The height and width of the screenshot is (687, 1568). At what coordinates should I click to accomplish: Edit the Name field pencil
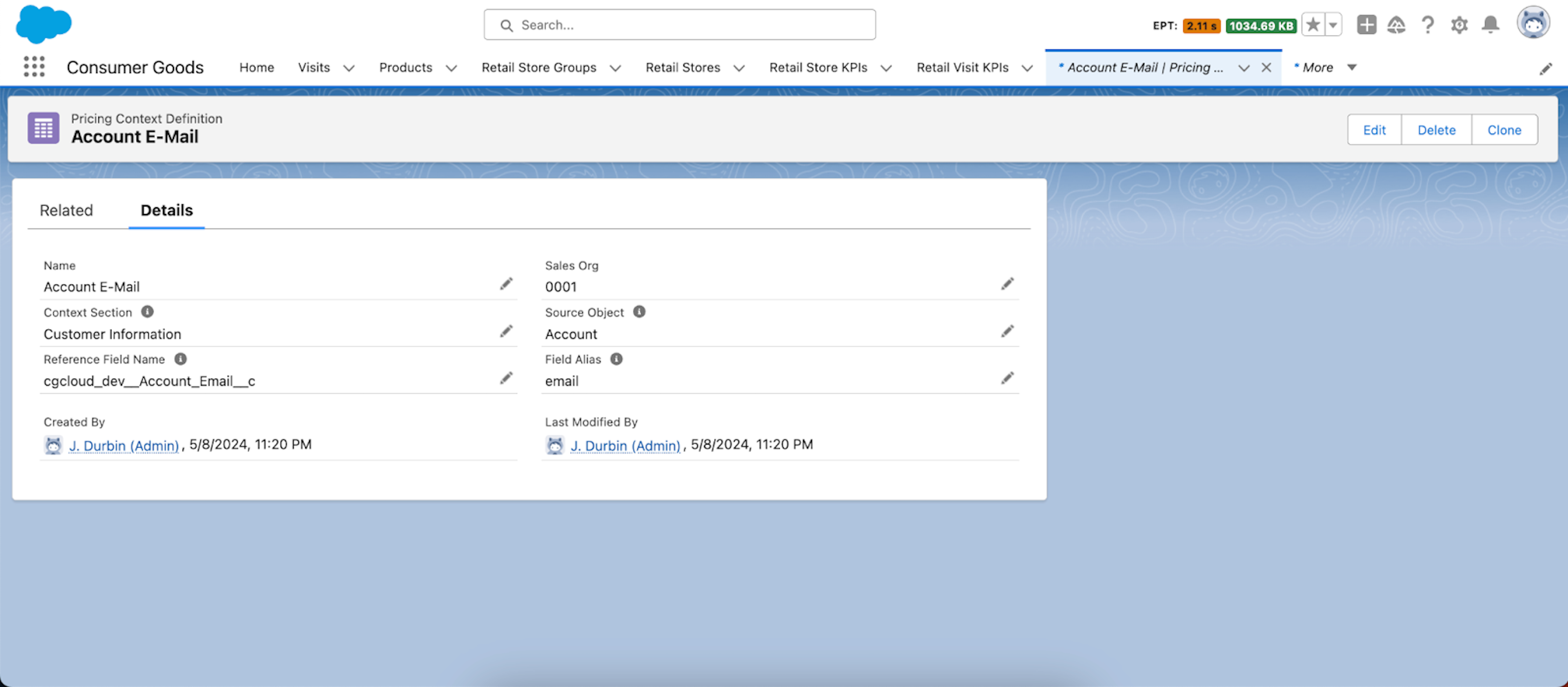point(507,284)
